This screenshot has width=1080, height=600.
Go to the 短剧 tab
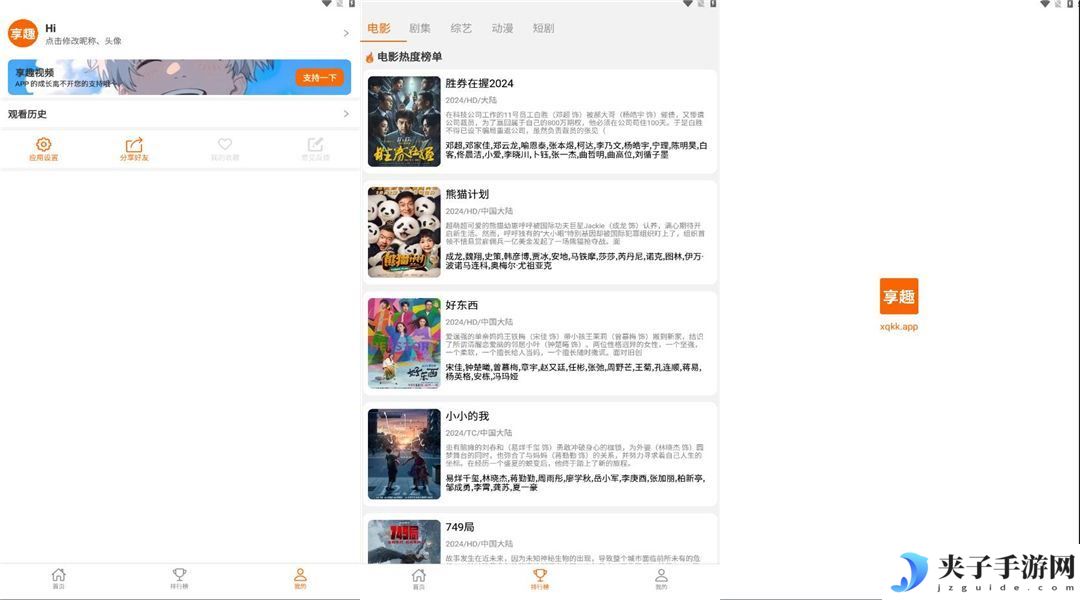pyautogui.click(x=543, y=28)
